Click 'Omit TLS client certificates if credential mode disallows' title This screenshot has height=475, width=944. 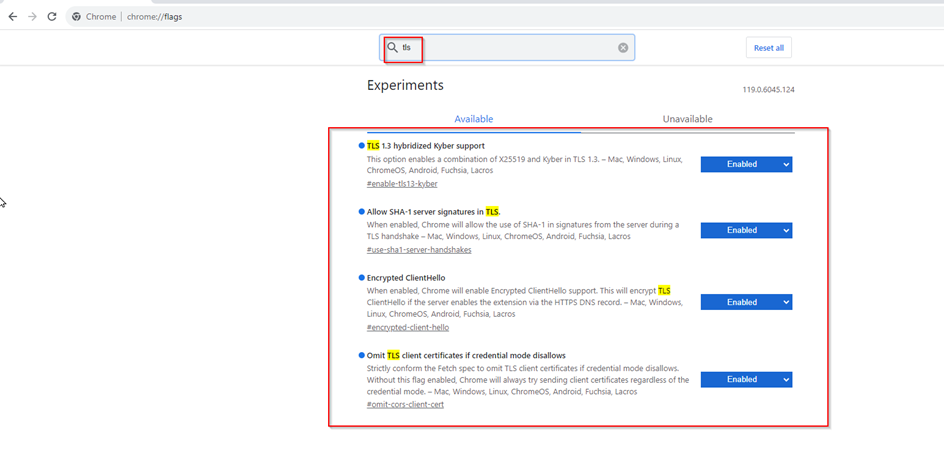coord(466,355)
